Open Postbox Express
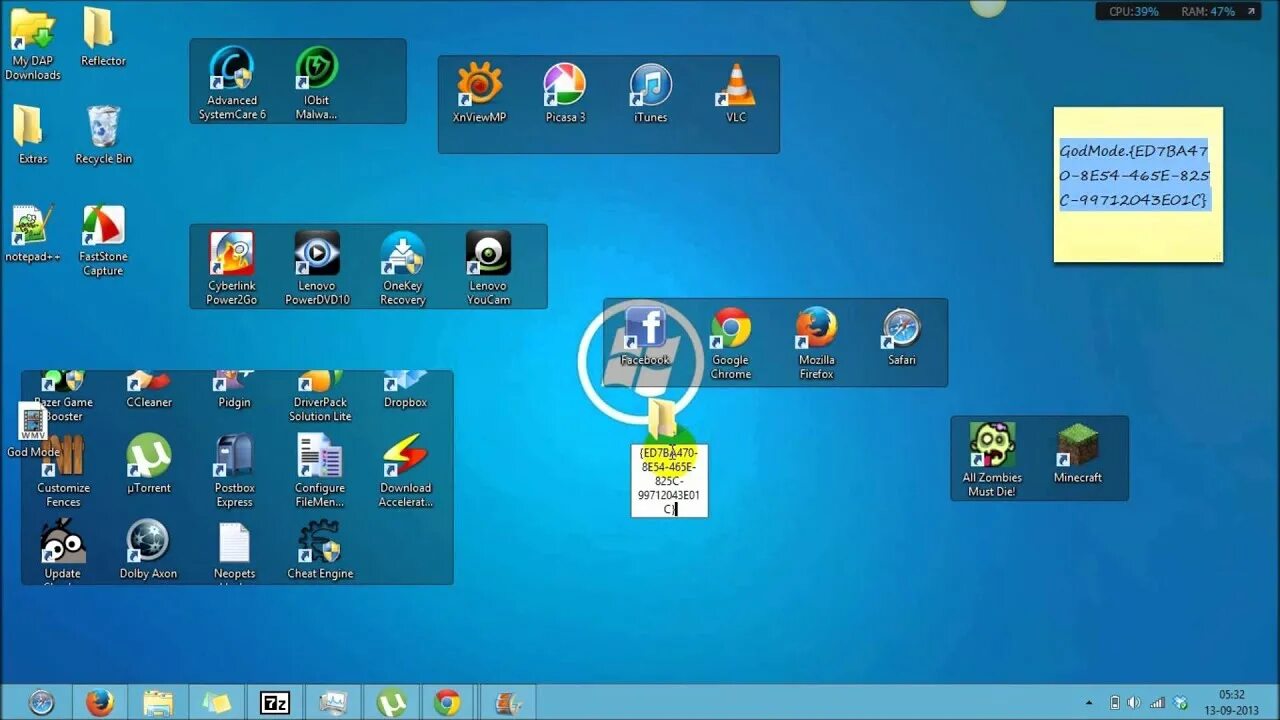This screenshot has height=720, width=1280. coord(234,470)
